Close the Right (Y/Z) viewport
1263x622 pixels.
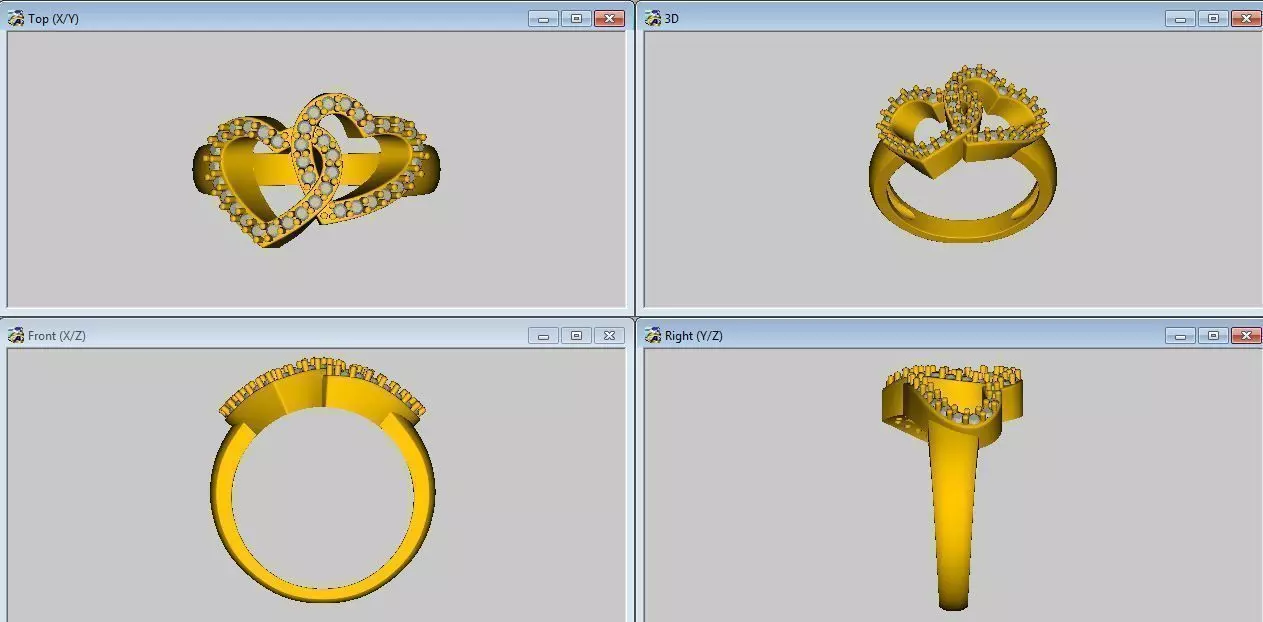[1246, 336]
